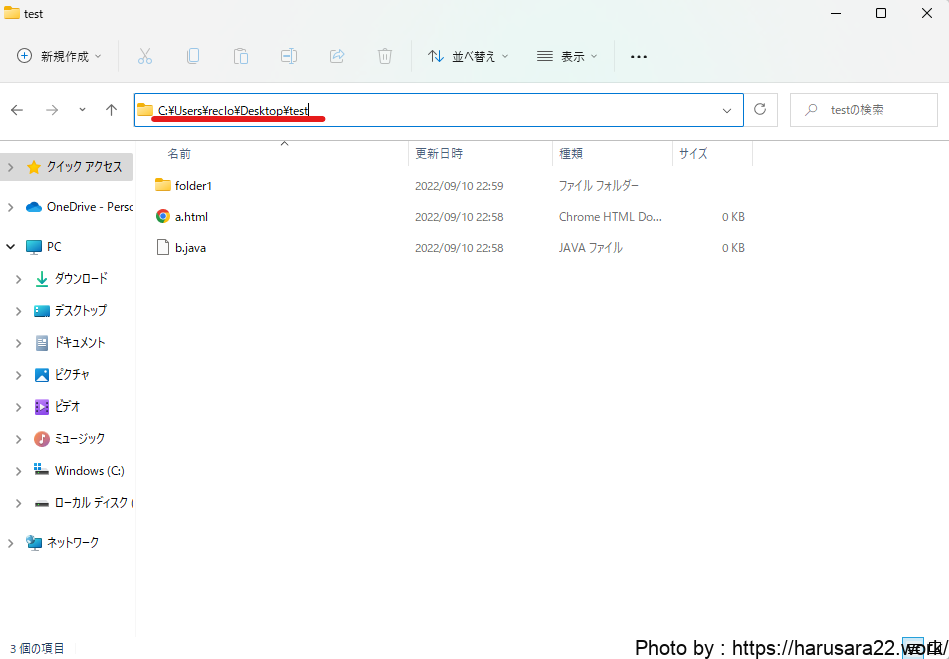The height and width of the screenshot is (659, 949).
Task: Click the Delete trash can icon
Action: coord(385,57)
